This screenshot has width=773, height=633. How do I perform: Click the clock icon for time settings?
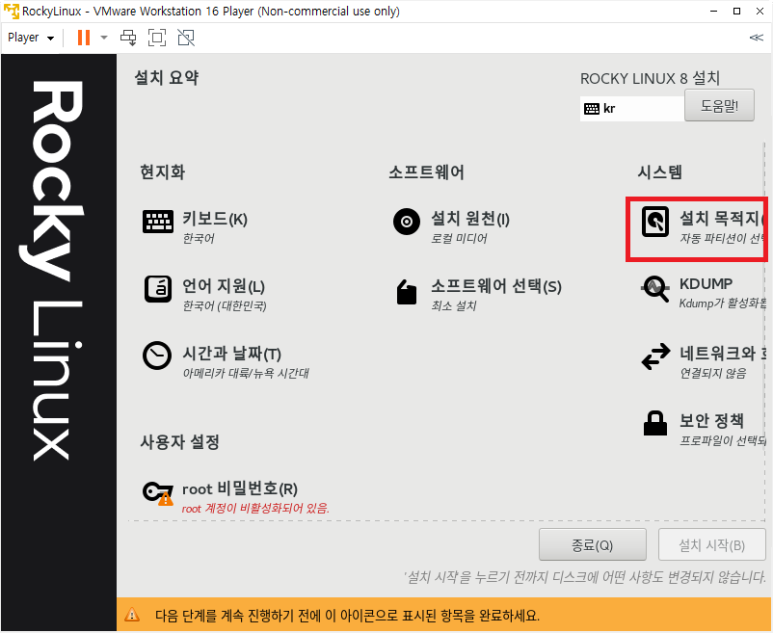[157, 355]
